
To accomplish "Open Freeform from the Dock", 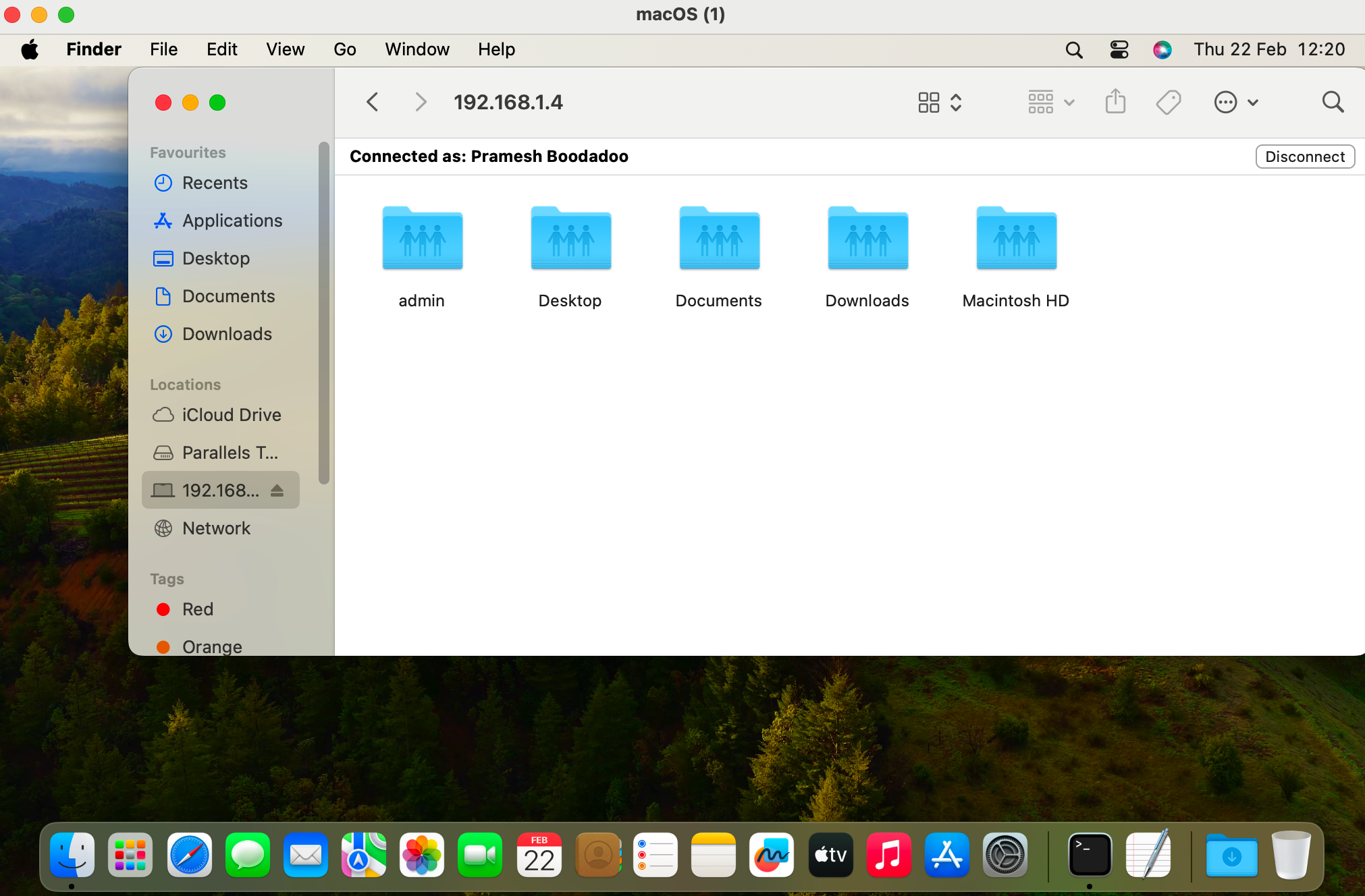I will point(772,855).
